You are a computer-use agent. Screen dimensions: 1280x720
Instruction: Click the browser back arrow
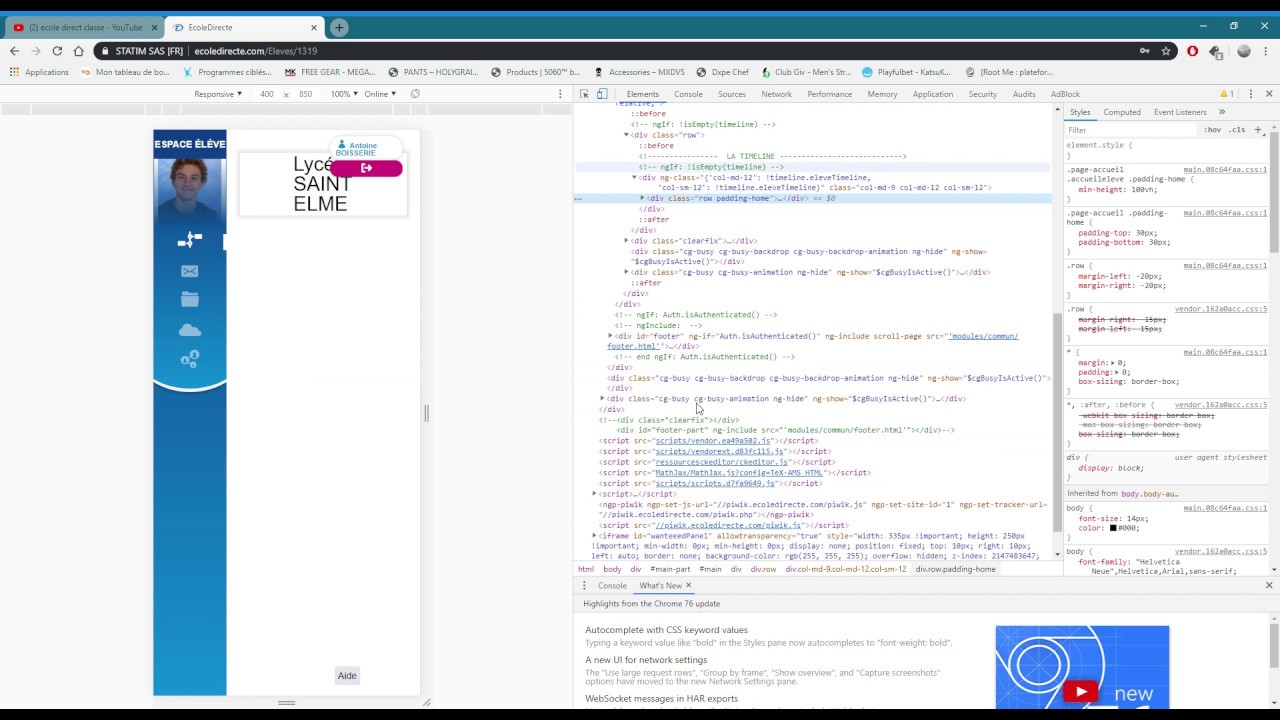click(x=14, y=51)
